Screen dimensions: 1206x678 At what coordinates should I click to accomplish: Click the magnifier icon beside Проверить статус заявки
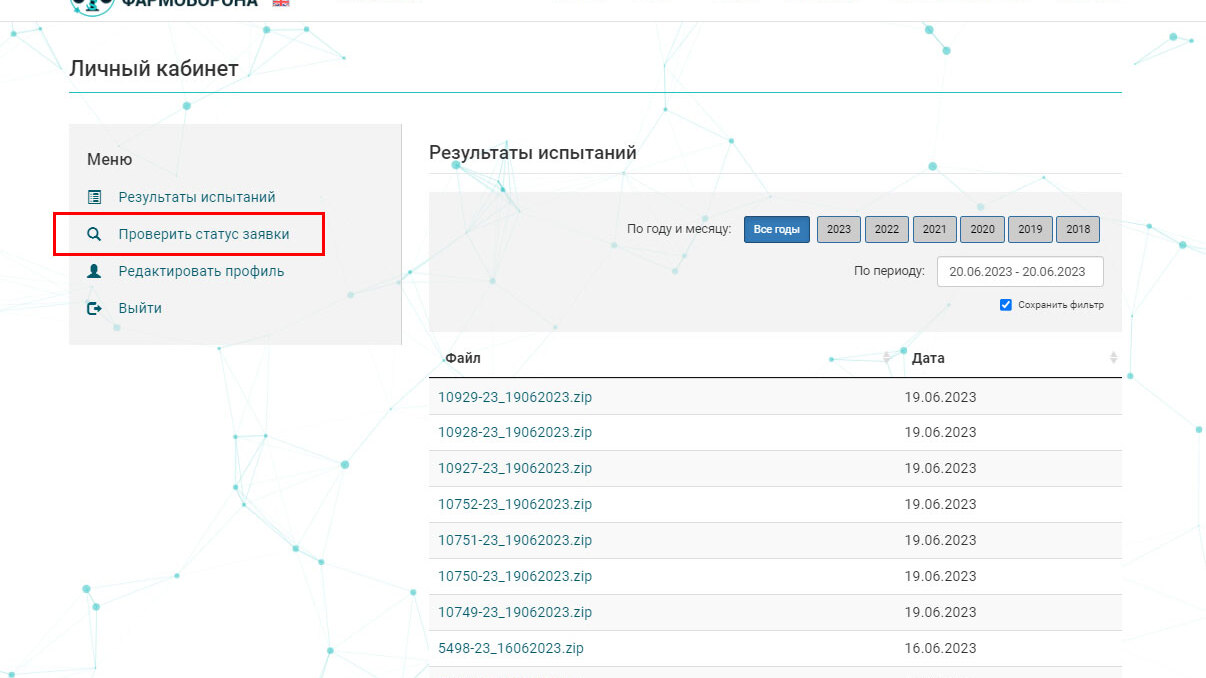[x=95, y=234]
